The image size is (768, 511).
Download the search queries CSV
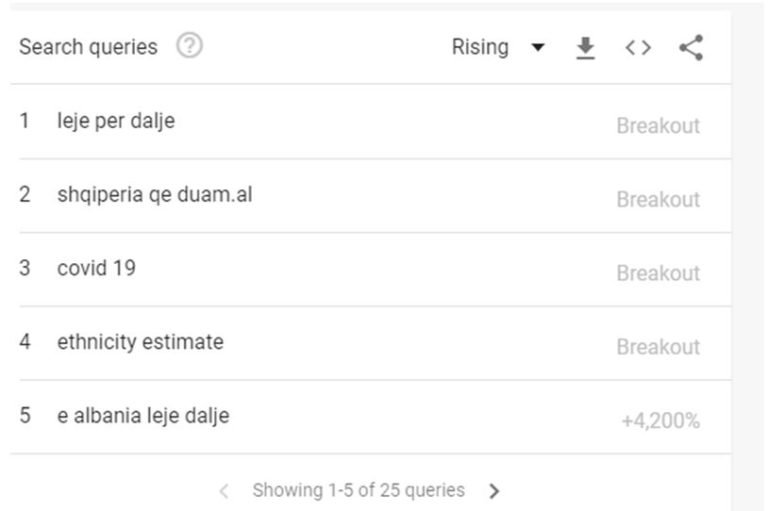coord(586,47)
